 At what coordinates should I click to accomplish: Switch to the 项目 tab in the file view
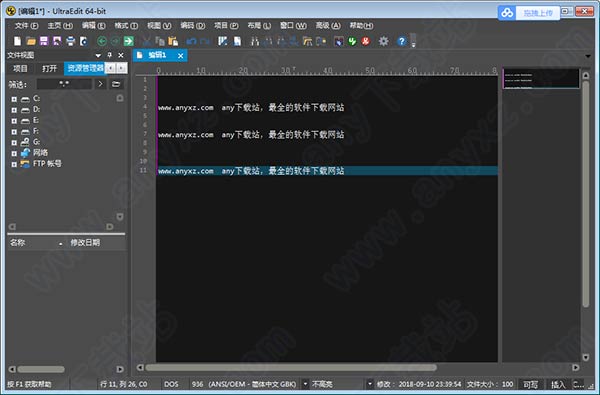point(20,69)
